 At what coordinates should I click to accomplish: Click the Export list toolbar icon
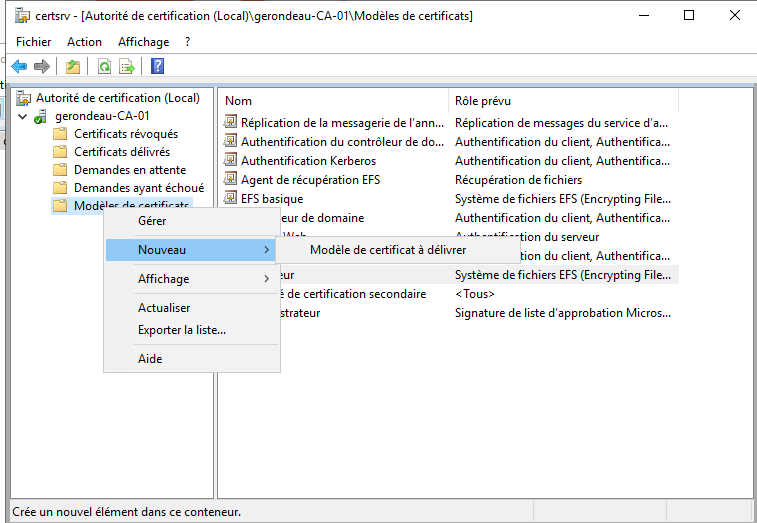(127, 67)
